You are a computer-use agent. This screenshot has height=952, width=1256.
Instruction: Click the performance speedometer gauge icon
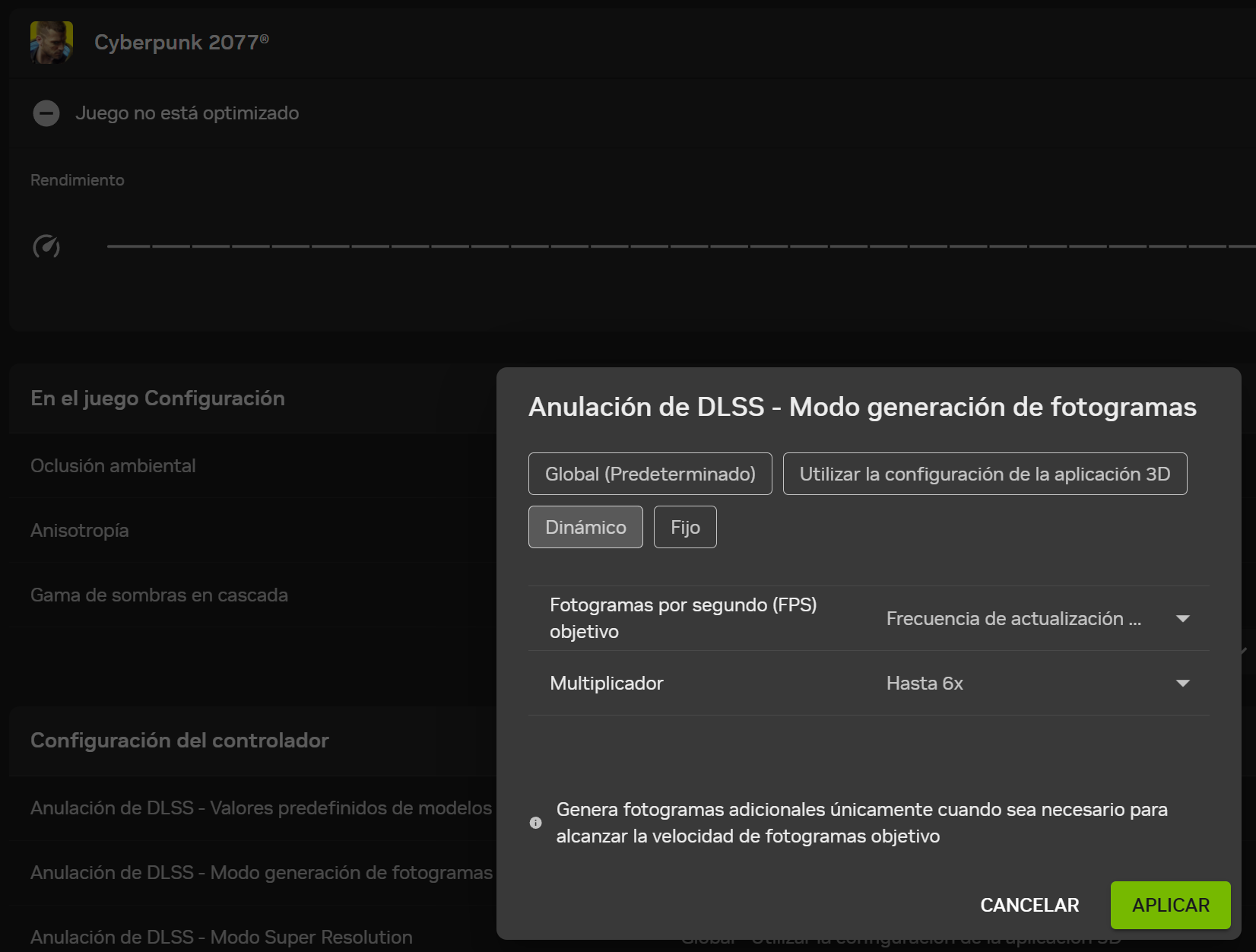[46, 246]
